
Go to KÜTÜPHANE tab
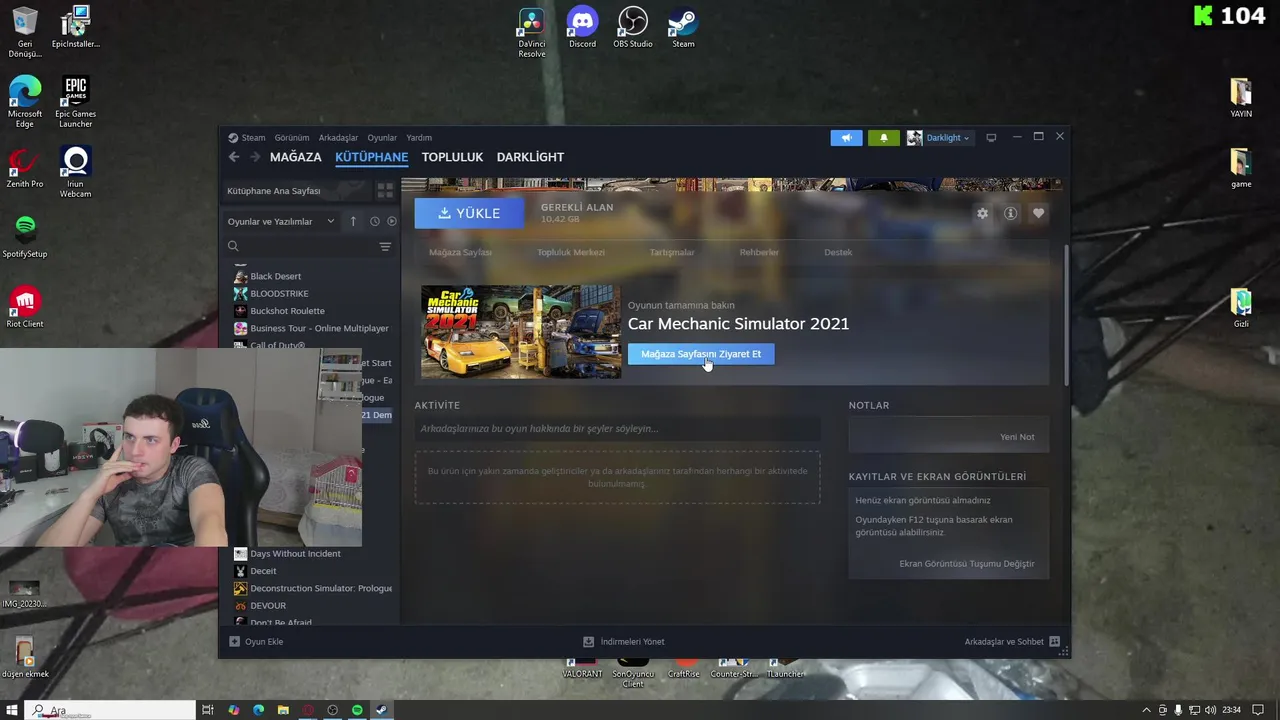[x=371, y=157]
